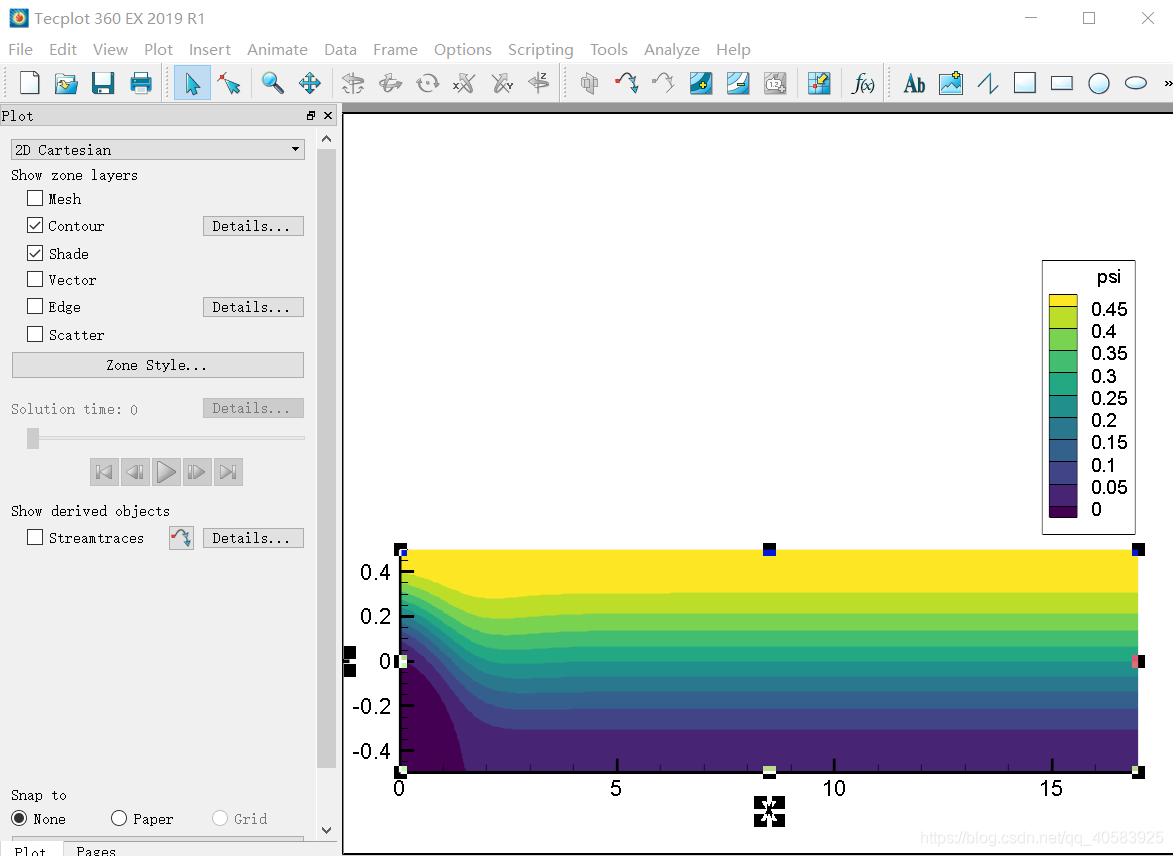Click the yellow 0.45 legend swatch
The image size is (1173, 856).
1062,301
